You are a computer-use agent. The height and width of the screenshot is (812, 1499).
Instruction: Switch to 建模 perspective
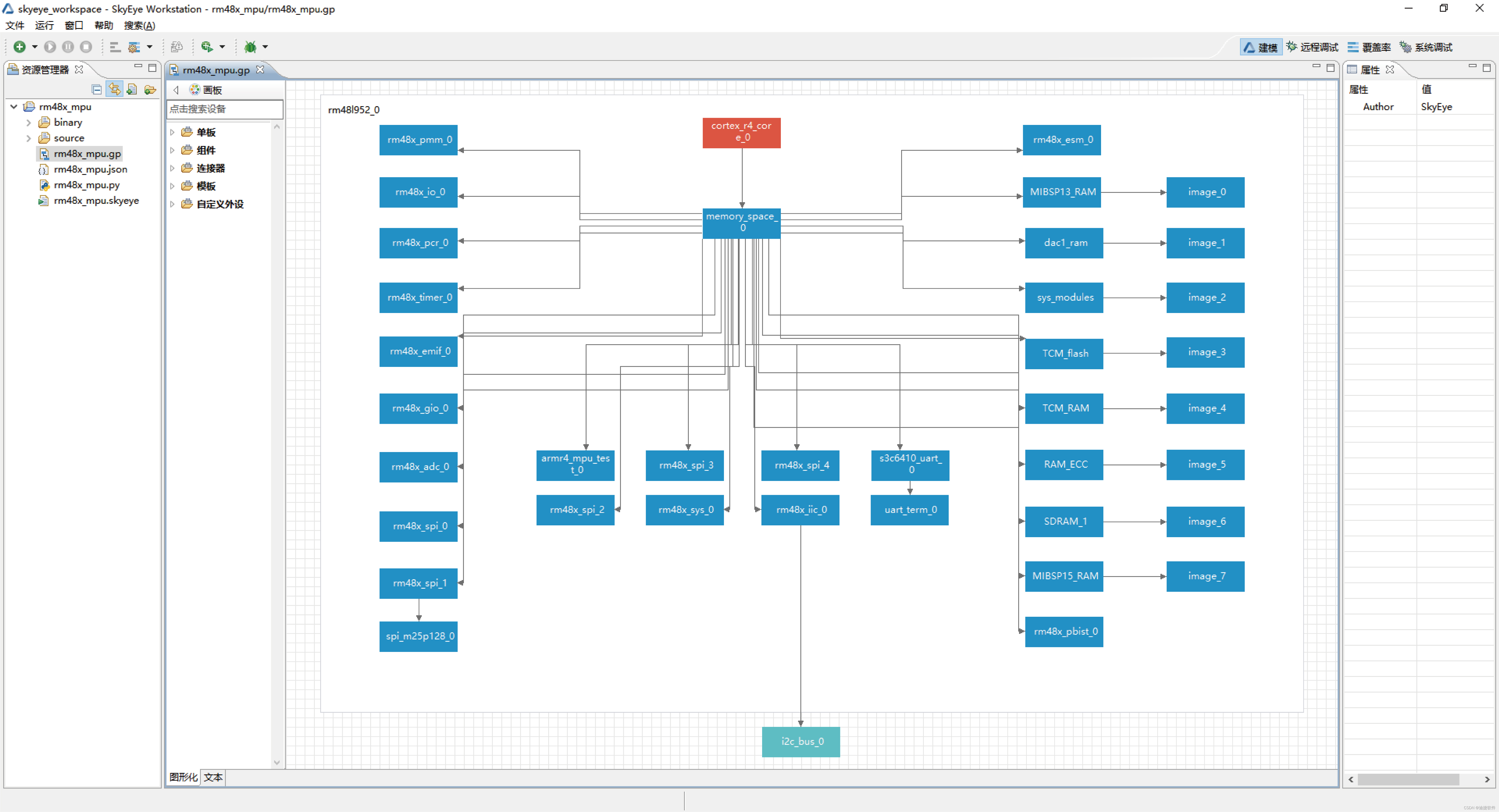[x=1260, y=47]
